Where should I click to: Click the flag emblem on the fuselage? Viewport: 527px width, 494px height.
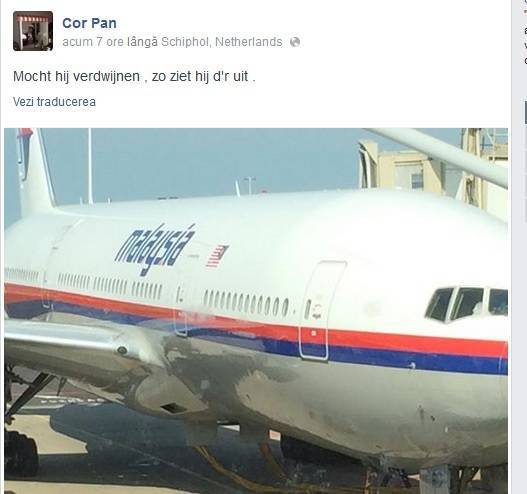[217, 256]
